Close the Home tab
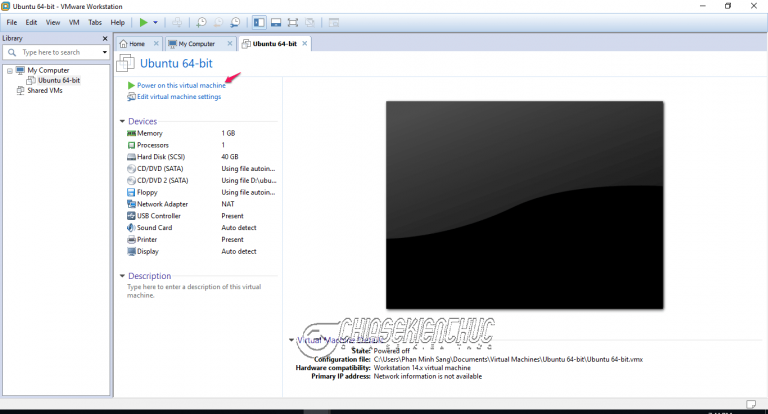This screenshot has width=768, height=414. point(156,44)
